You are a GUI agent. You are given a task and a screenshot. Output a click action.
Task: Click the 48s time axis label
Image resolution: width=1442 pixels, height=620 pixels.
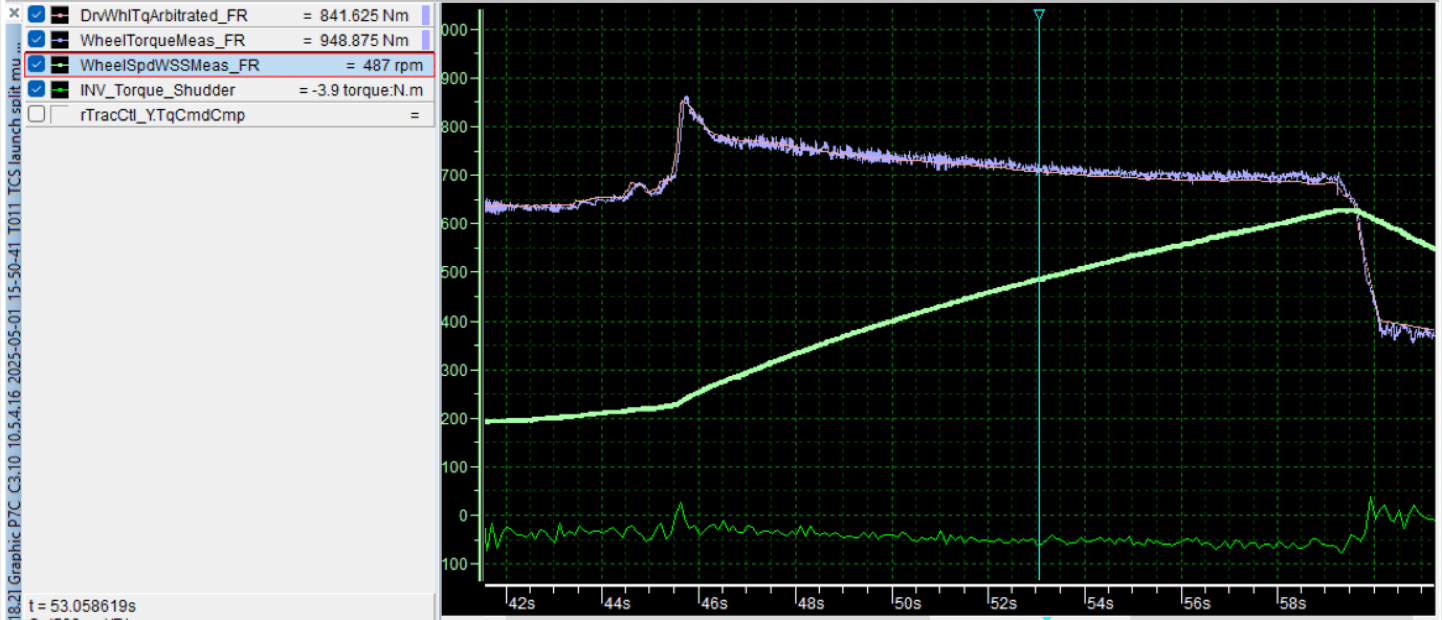[x=811, y=605]
